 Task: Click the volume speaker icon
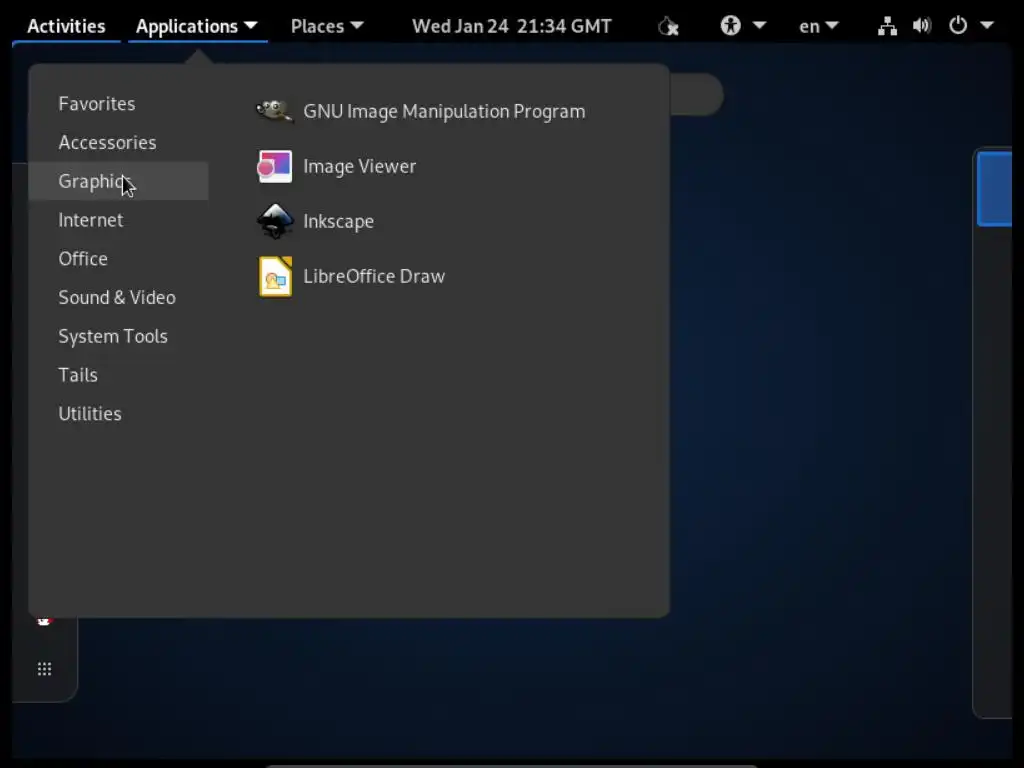[x=921, y=25]
